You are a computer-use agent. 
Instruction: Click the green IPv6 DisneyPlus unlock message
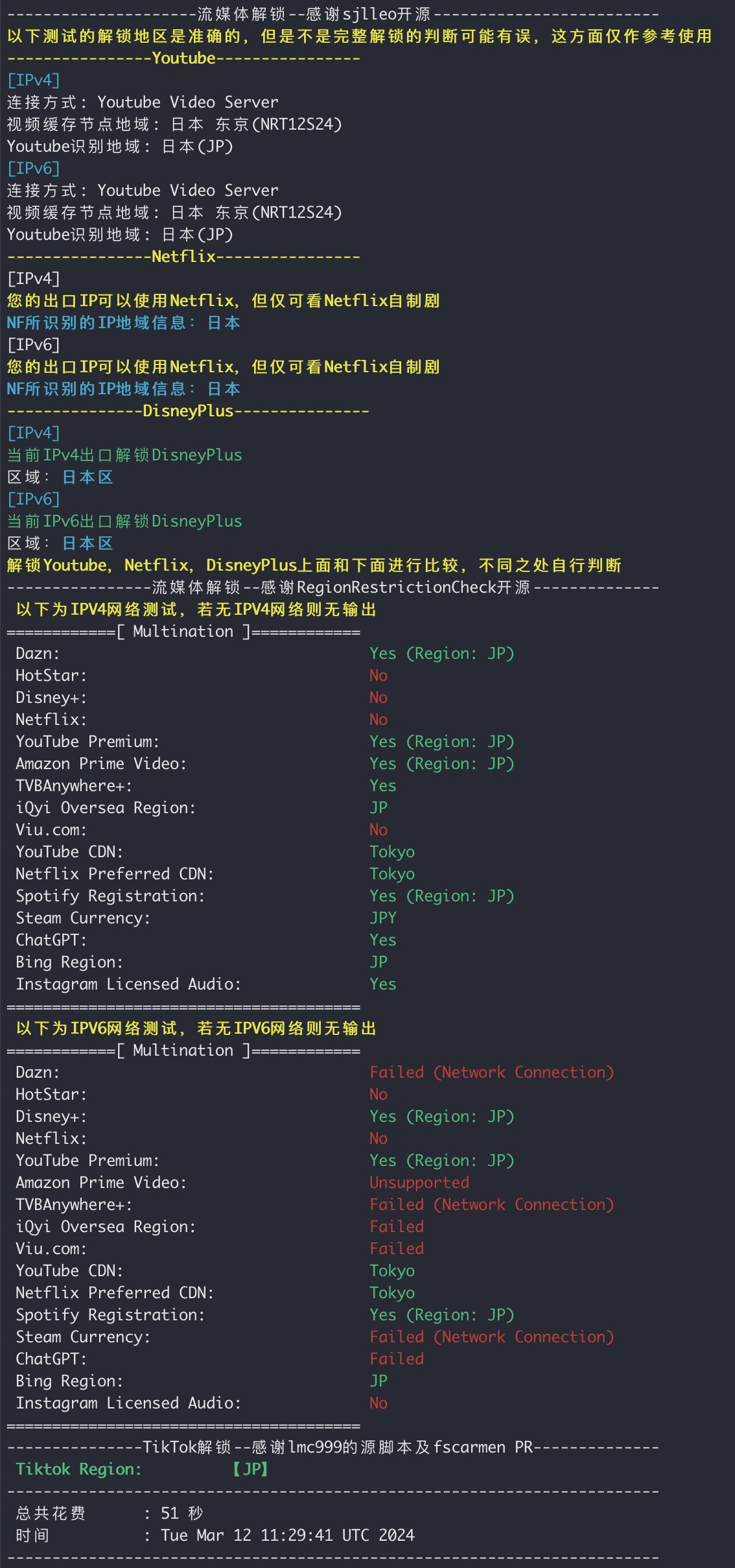[124, 521]
